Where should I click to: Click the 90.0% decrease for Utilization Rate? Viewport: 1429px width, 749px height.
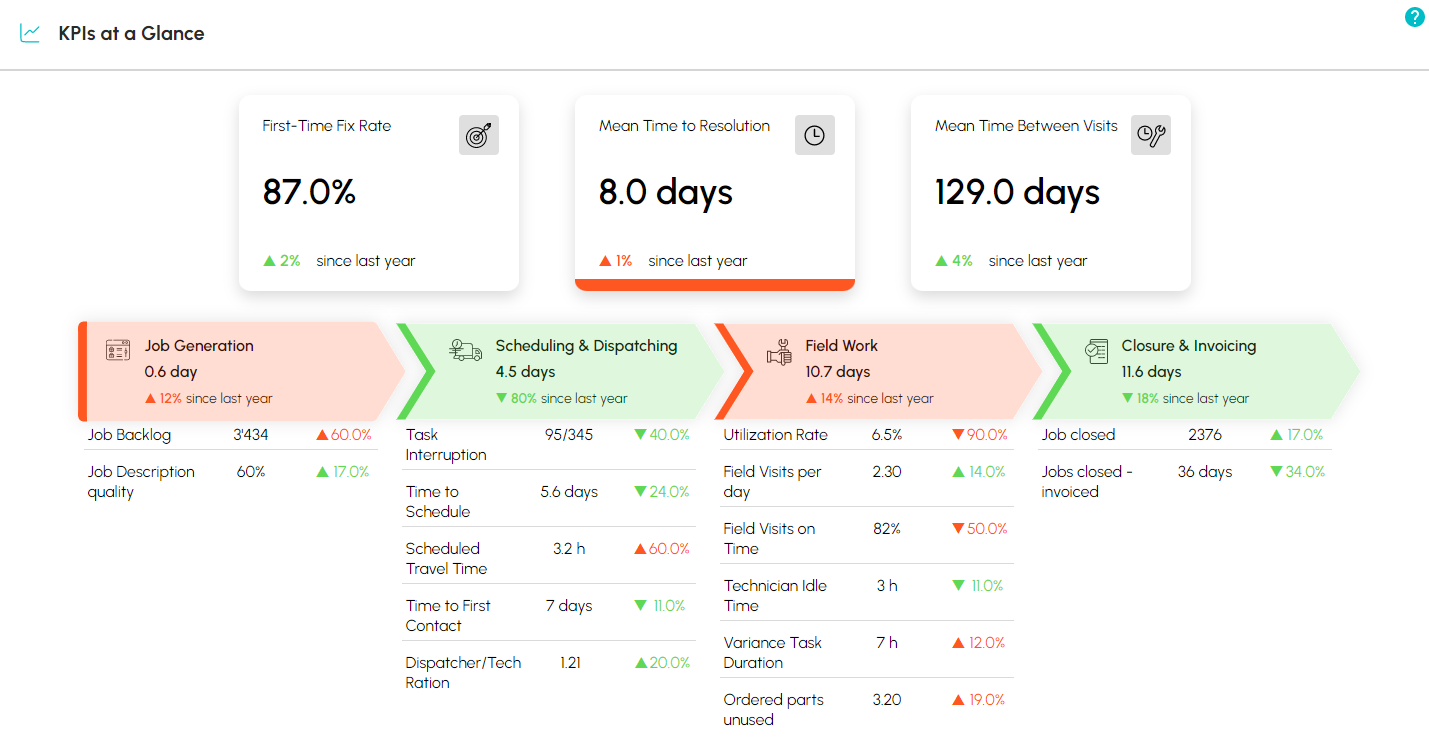coord(979,435)
